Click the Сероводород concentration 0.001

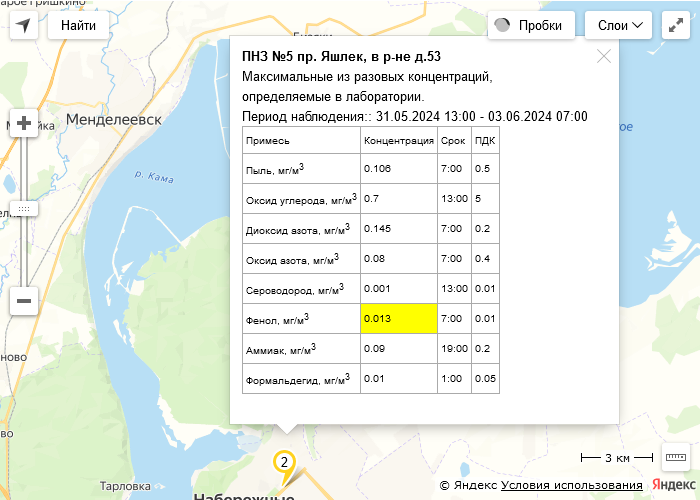pos(377,289)
